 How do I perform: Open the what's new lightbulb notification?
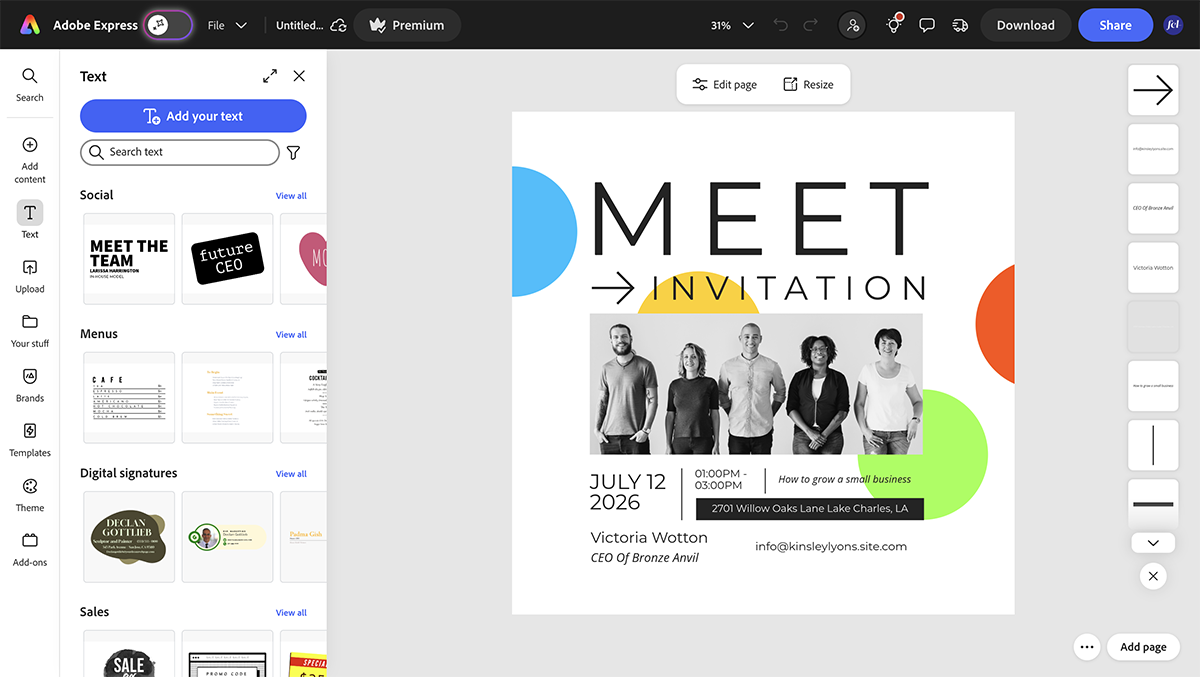tap(892, 24)
